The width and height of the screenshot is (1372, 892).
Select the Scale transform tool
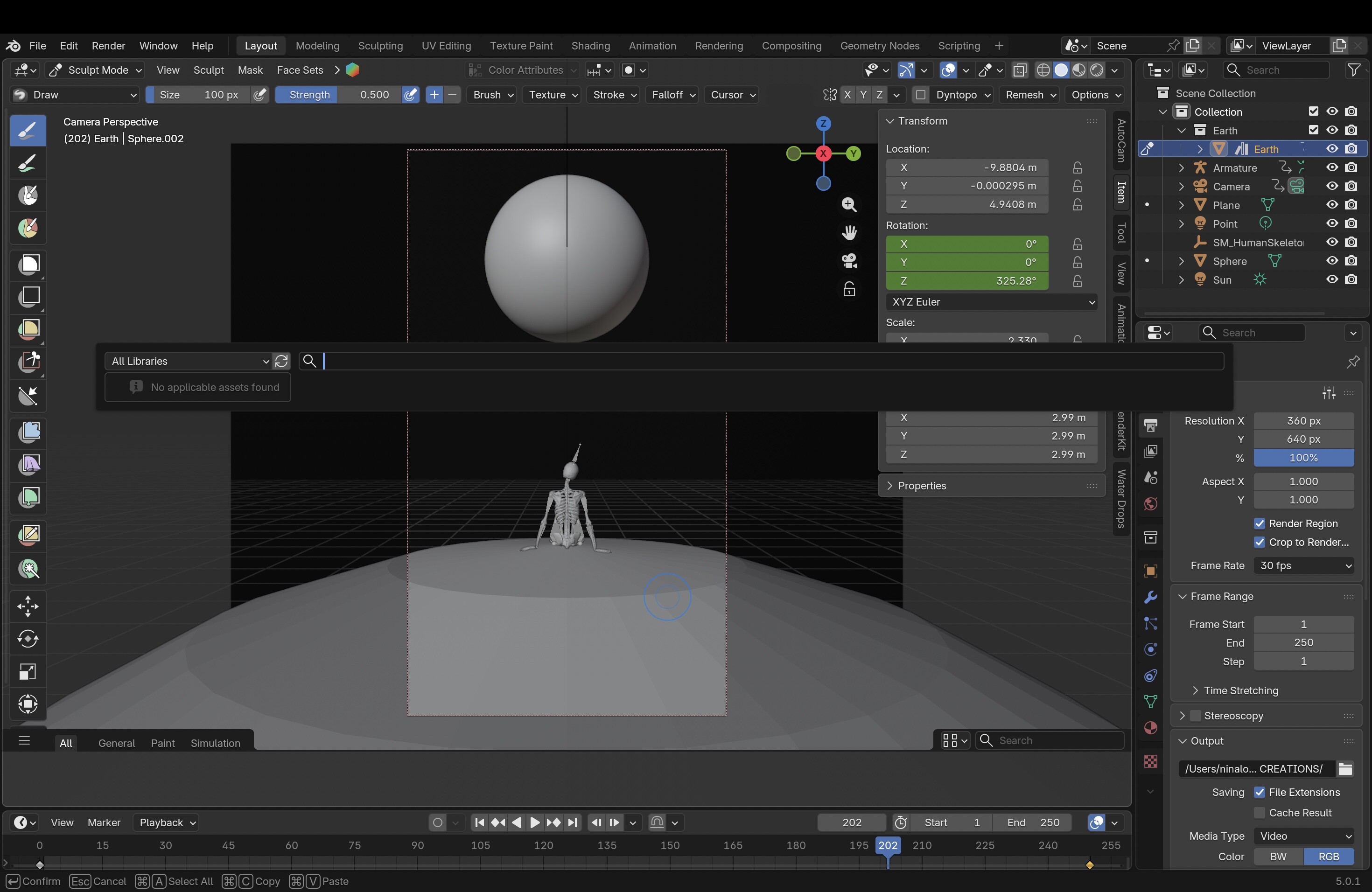[28, 671]
